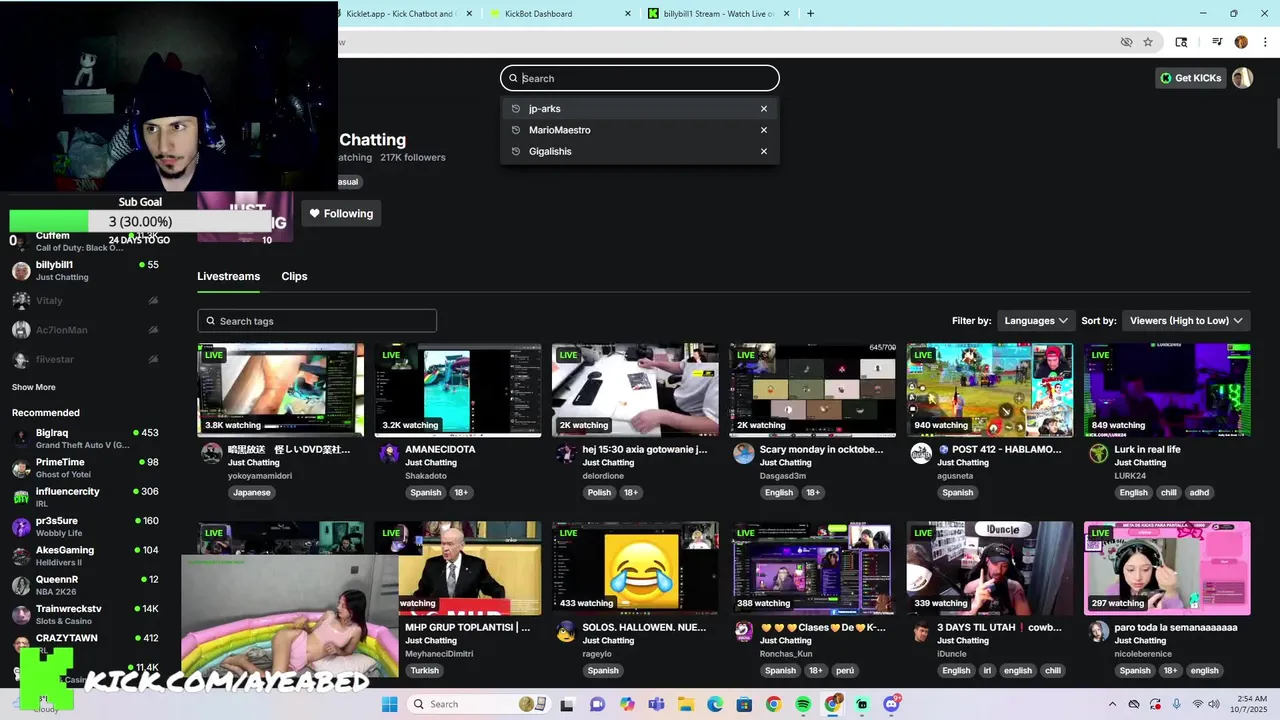Open BigIraq recommended channel

click(85, 438)
